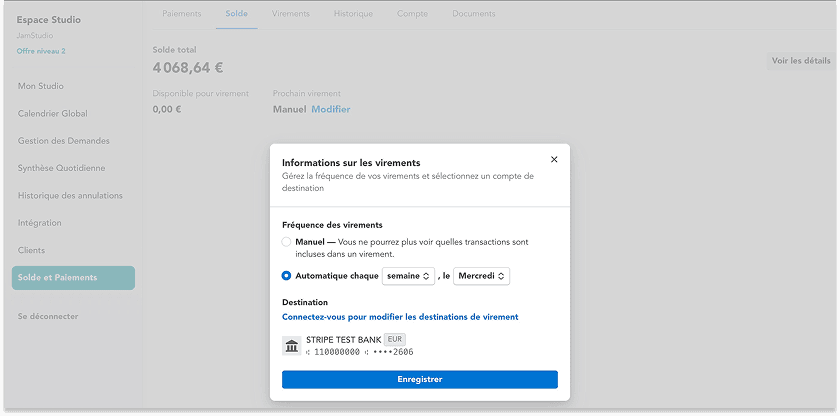Viewport: 840px width, 416px height.
Task: Click the JamStudio account name
Action: coord(35,36)
